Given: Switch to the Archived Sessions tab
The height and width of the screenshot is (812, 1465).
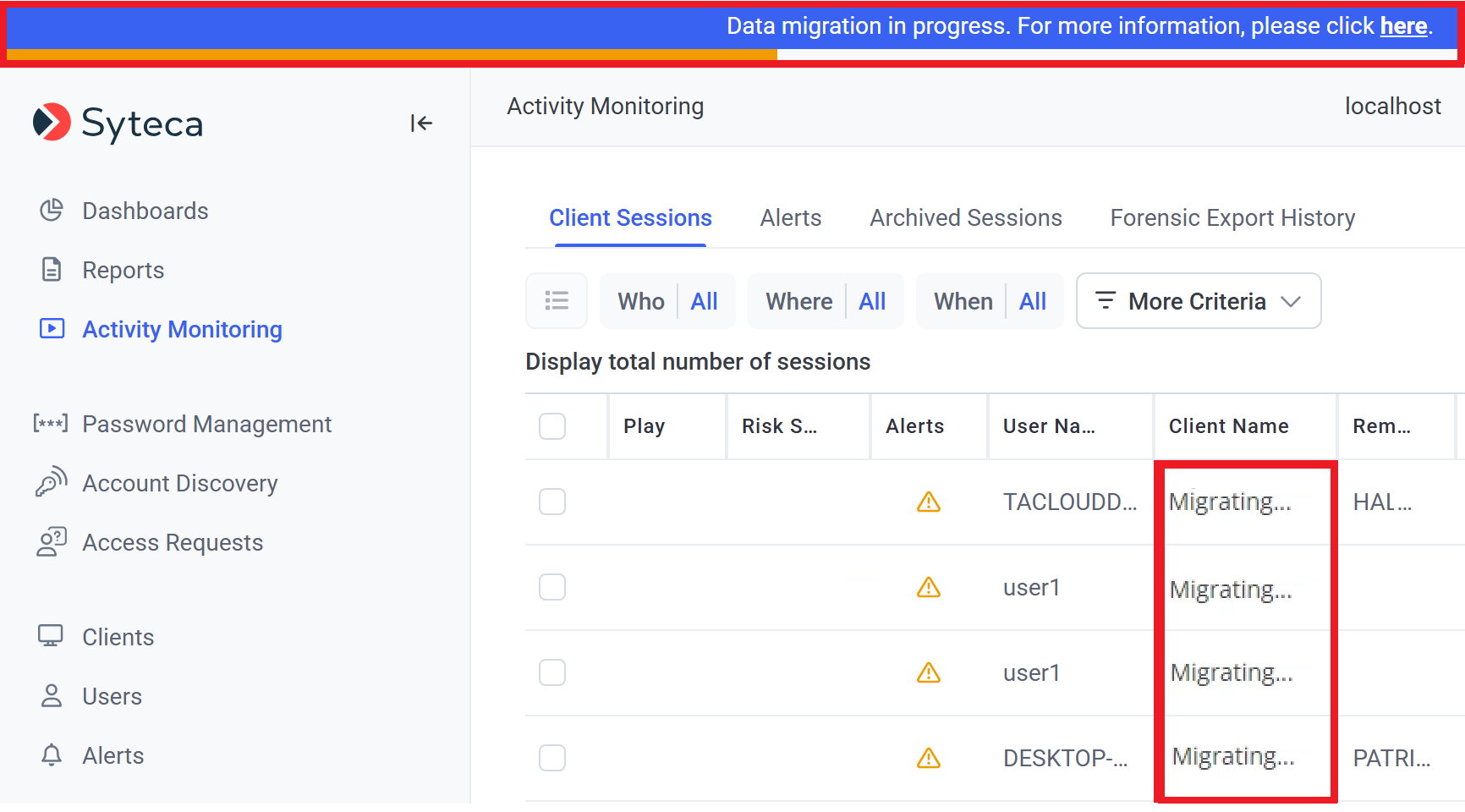Looking at the screenshot, I should (965, 218).
